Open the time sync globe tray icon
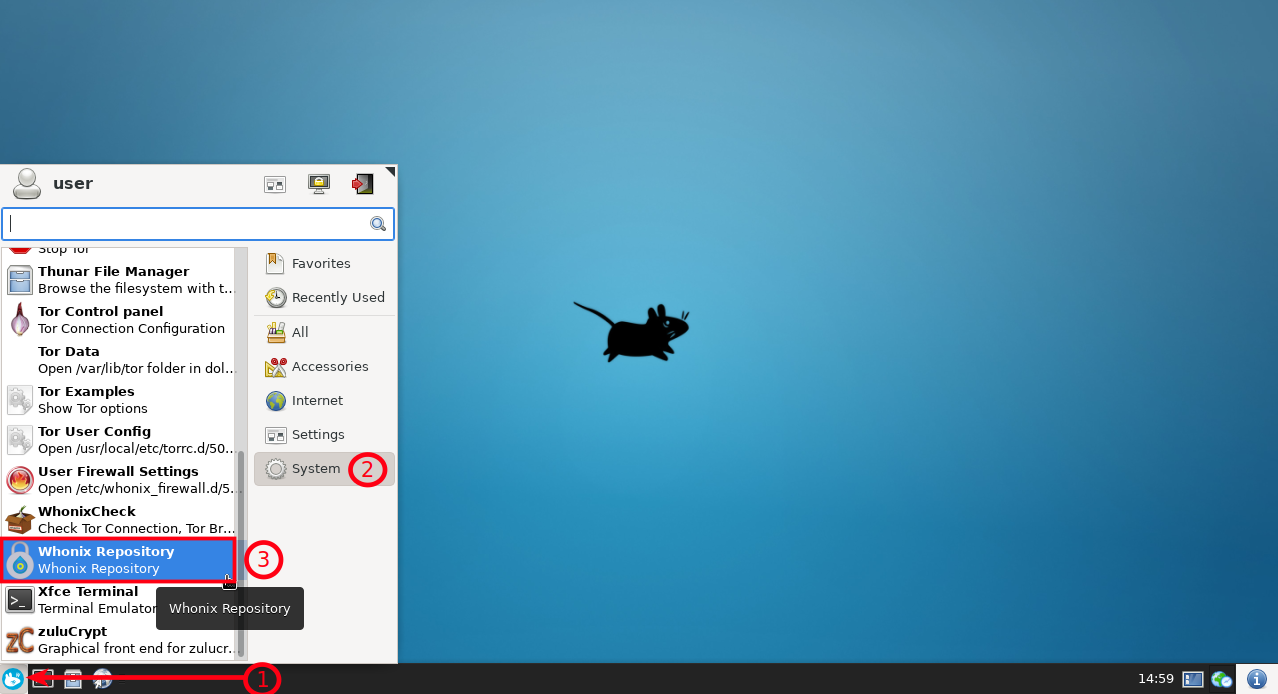 1221,679
